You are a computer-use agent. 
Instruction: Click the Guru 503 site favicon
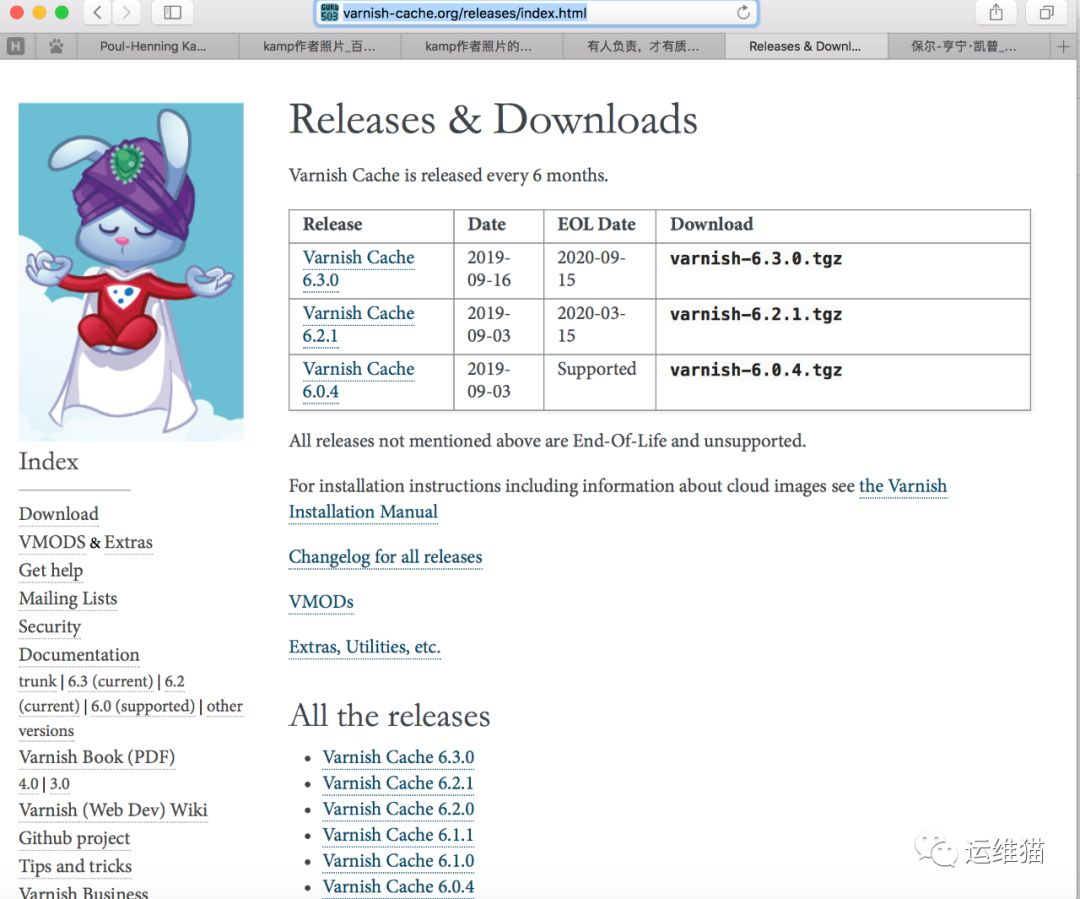[x=330, y=12]
